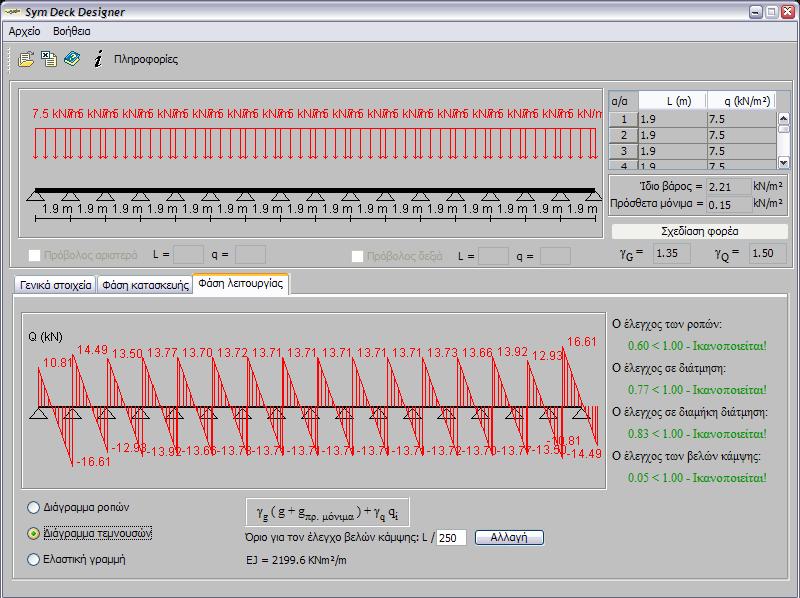Click the L cell of row 3
Viewport: 800px width, 598px height.
coord(673,151)
